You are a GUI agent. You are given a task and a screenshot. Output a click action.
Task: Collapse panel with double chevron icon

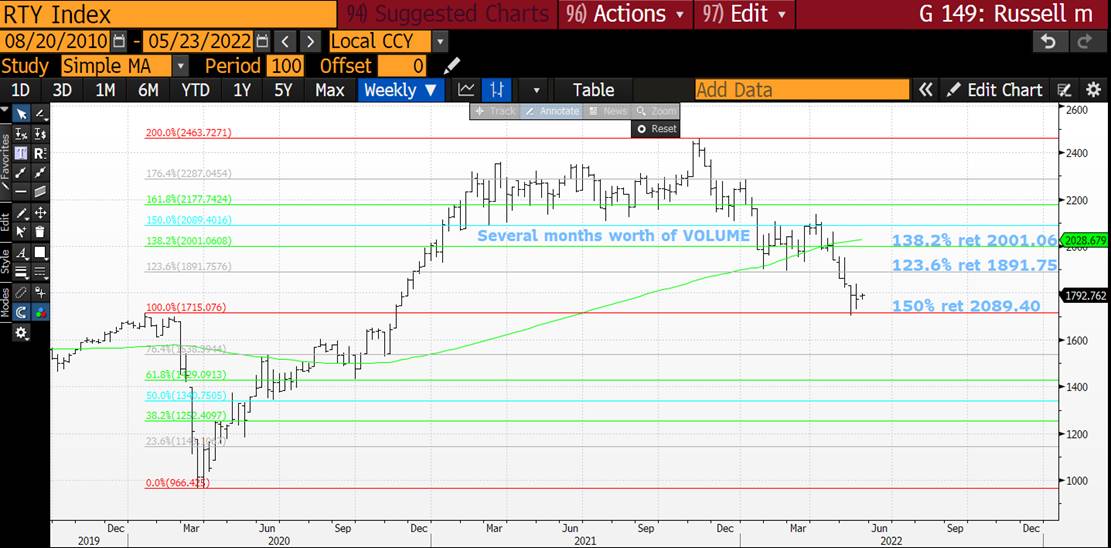(x=925, y=90)
